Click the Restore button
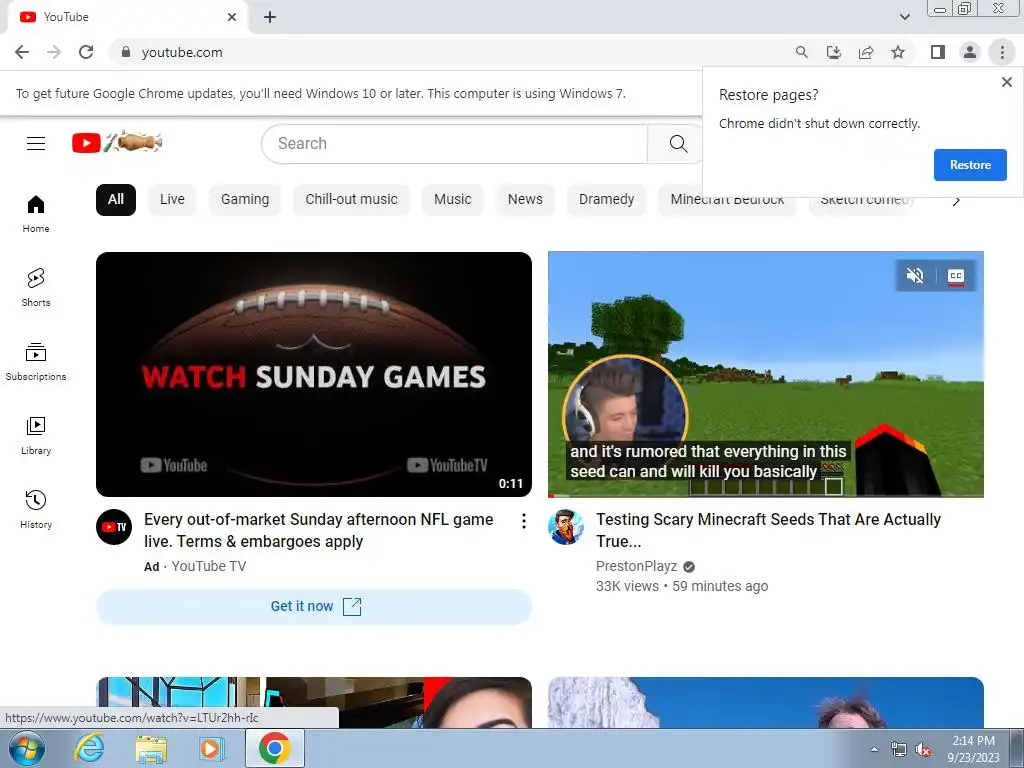This screenshot has height=768, width=1024. 970,165
